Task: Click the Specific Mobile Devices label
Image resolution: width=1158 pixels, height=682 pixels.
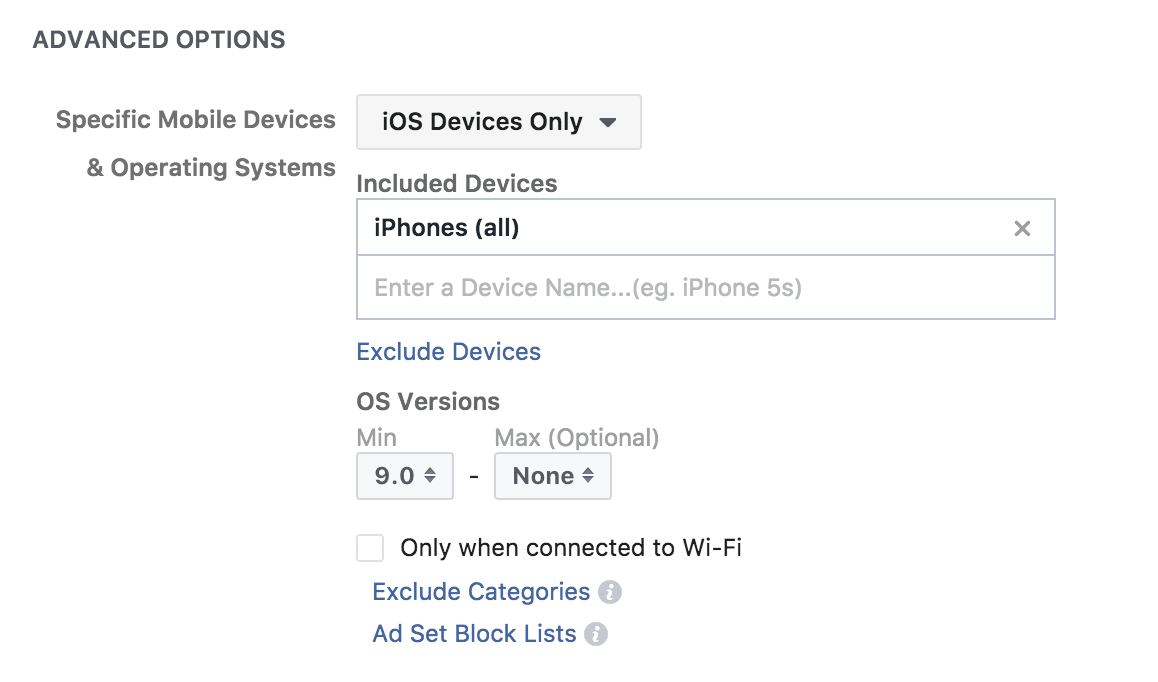Action: pyautogui.click(x=196, y=120)
